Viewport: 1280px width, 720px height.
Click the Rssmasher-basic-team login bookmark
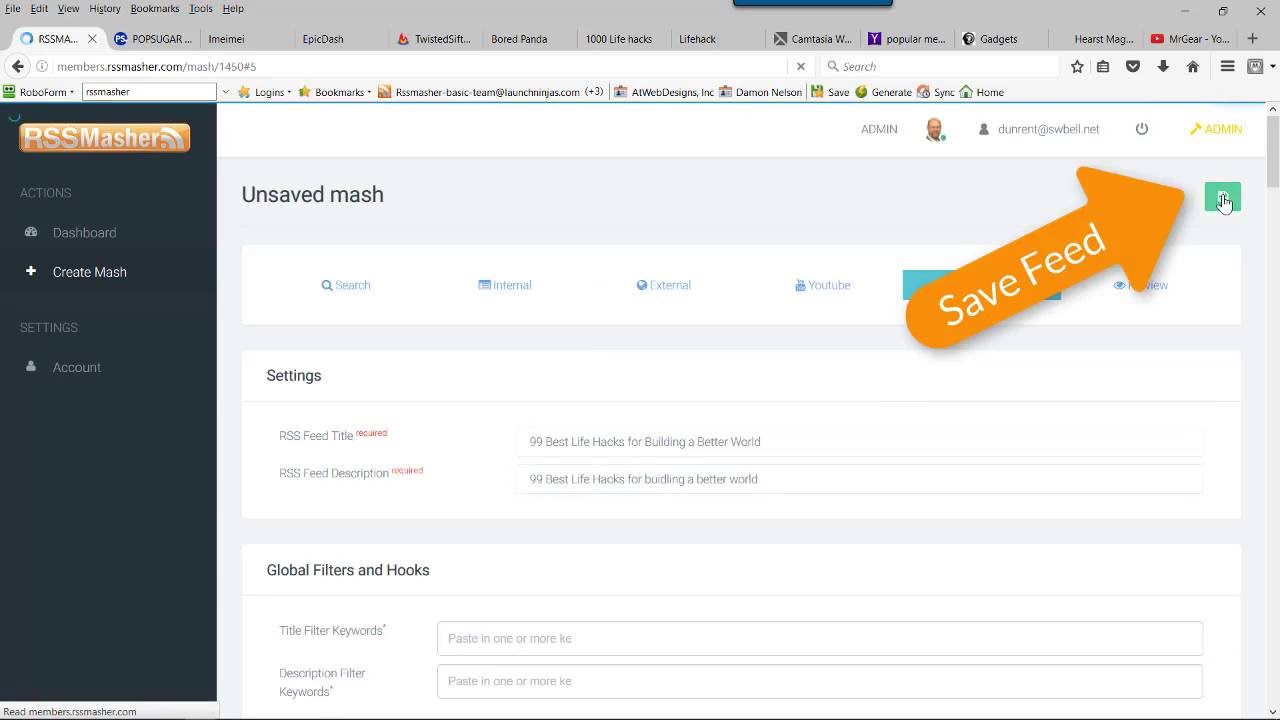[478, 92]
